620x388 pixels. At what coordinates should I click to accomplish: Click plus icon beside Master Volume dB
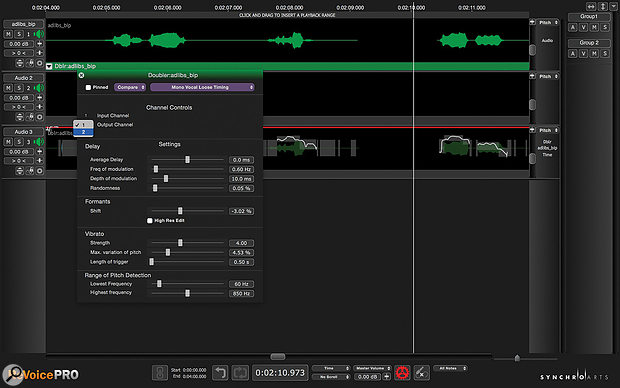[x=387, y=377]
